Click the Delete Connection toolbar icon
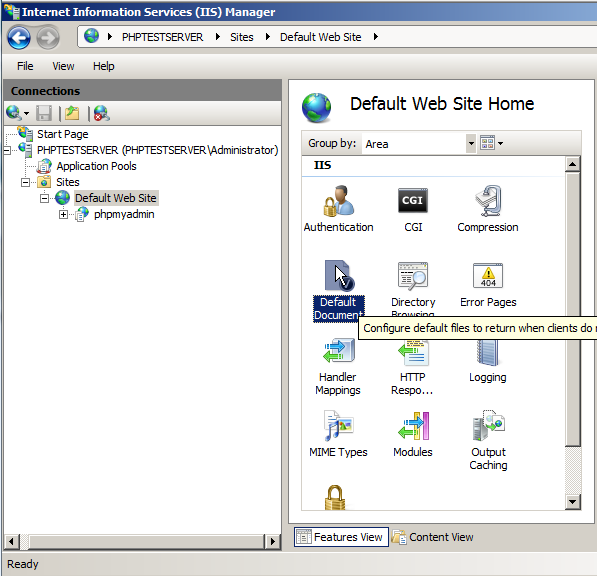This screenshot has width=597, height=576. point(102,113)
